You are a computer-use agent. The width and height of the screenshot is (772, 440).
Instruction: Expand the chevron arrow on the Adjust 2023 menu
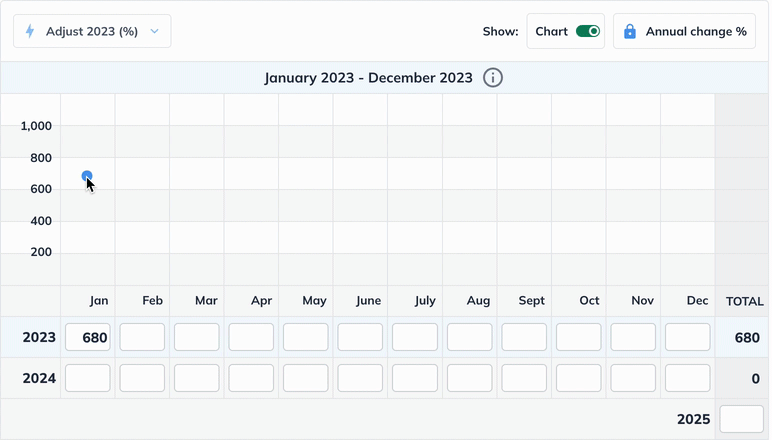[155, 31]
